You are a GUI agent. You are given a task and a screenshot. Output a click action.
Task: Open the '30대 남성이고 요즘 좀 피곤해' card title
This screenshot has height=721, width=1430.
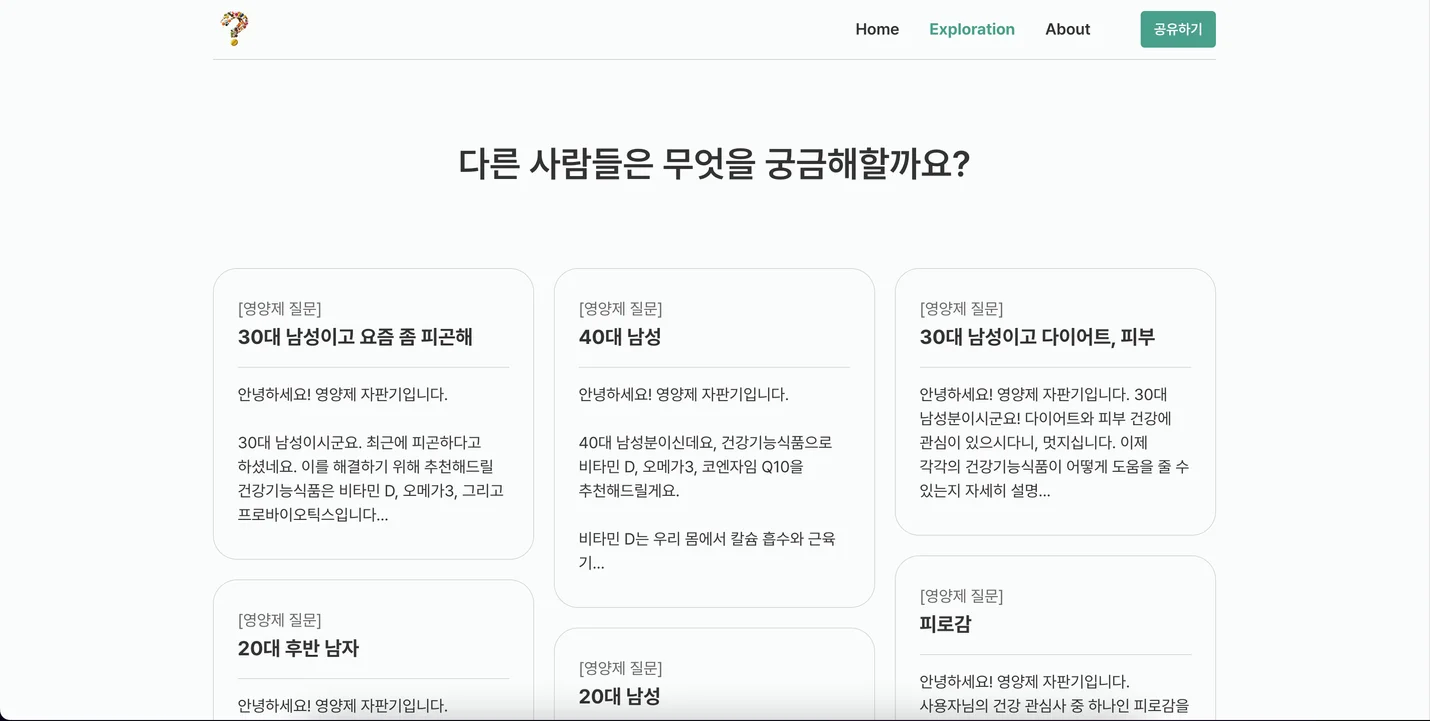click(x=355, y=337)
